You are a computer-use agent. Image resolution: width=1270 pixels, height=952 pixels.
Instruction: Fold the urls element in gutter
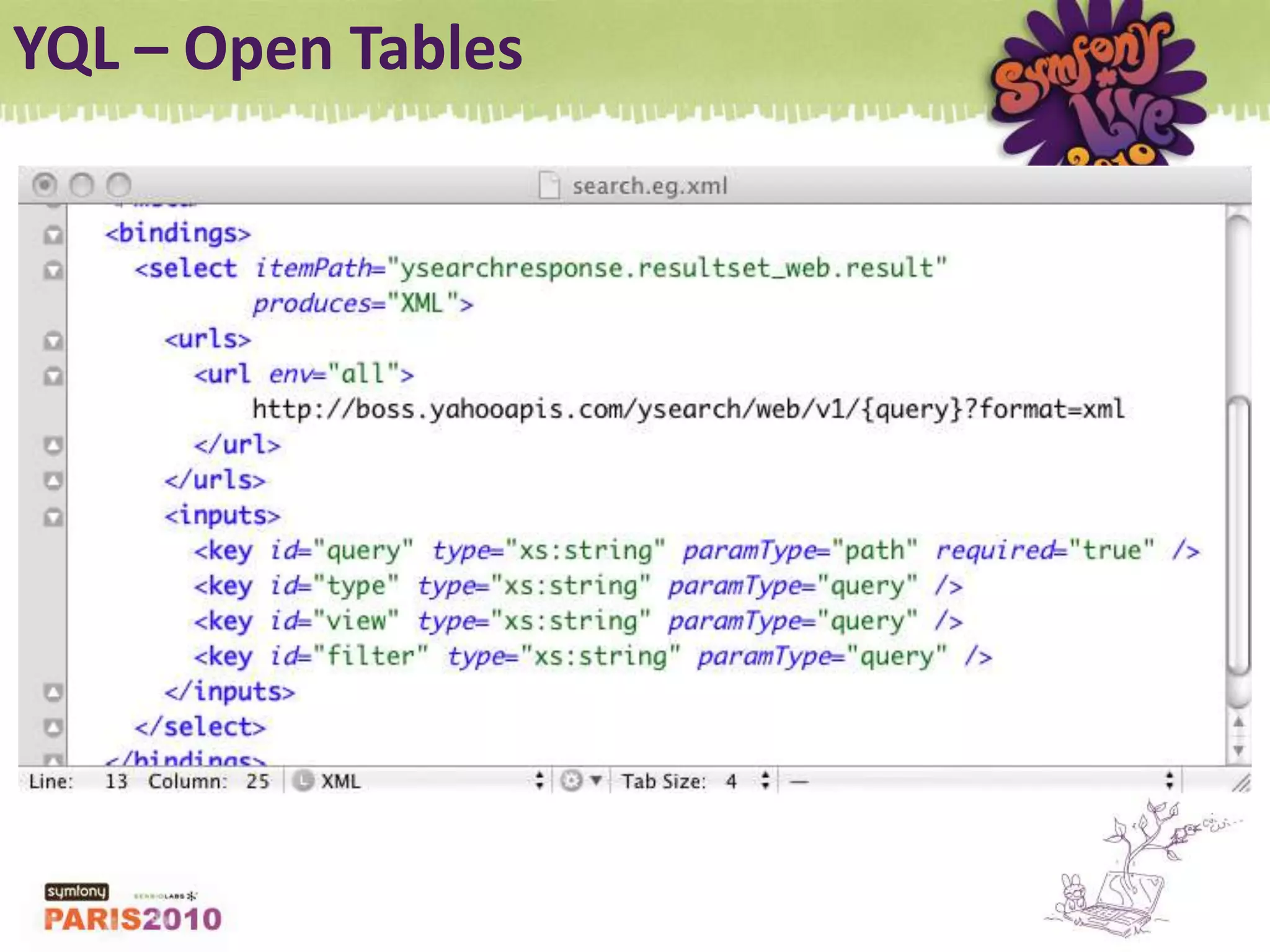tap(53, 341)
